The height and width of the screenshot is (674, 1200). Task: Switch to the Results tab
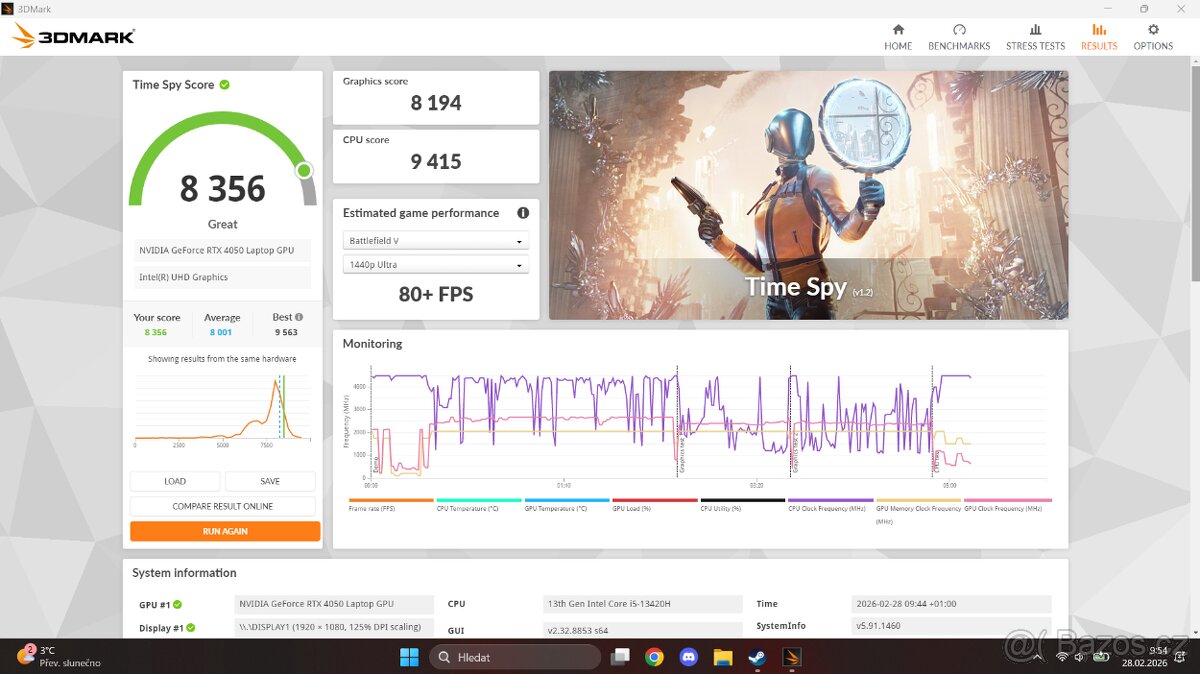[1098, 38]
